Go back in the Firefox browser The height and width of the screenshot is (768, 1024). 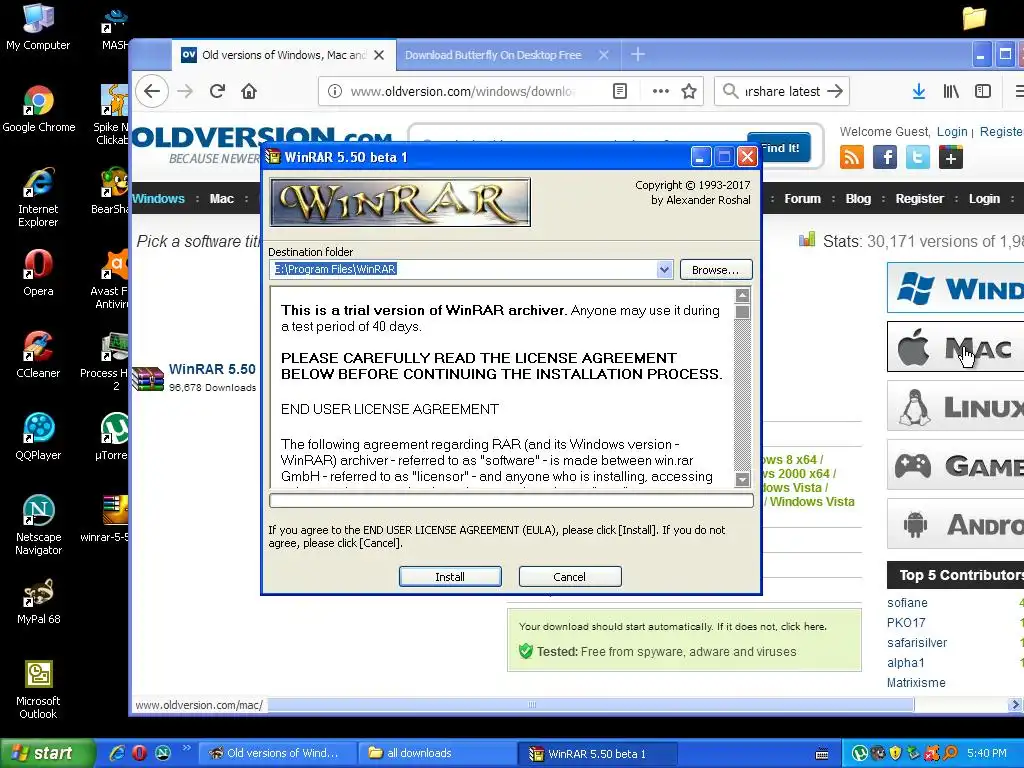pyautogui.click(x=152, y=91)
